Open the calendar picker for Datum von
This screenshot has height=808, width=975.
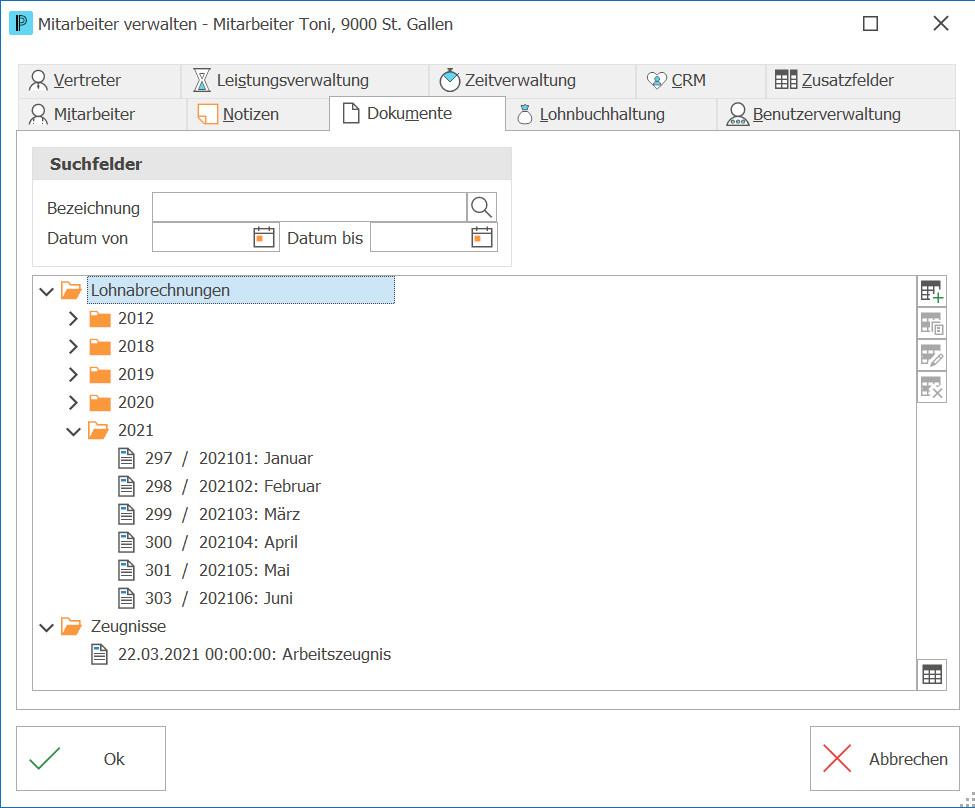[x=264, y=237]
